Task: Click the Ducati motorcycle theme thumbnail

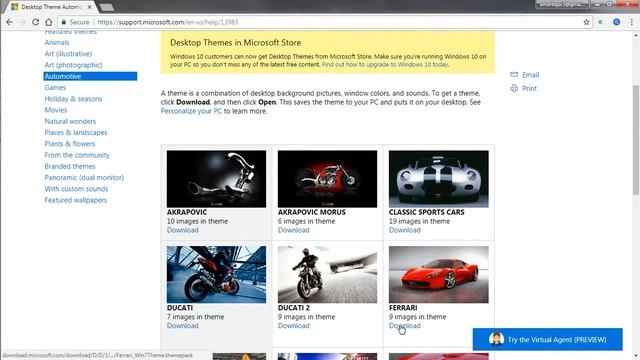Action: pyautogui.click(x=216, y=274)
